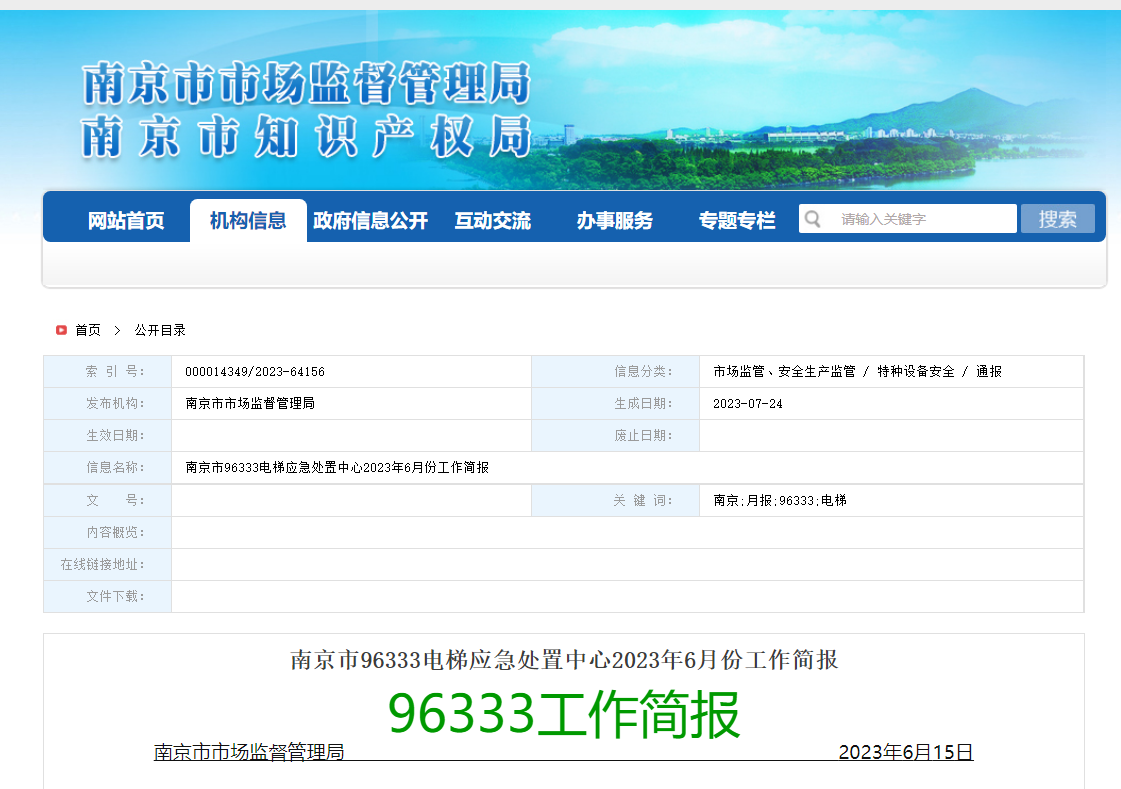Viewport: 1121px width, 789px height.
Task: Click the date 2023-07-24
Action: coord(748,404)
